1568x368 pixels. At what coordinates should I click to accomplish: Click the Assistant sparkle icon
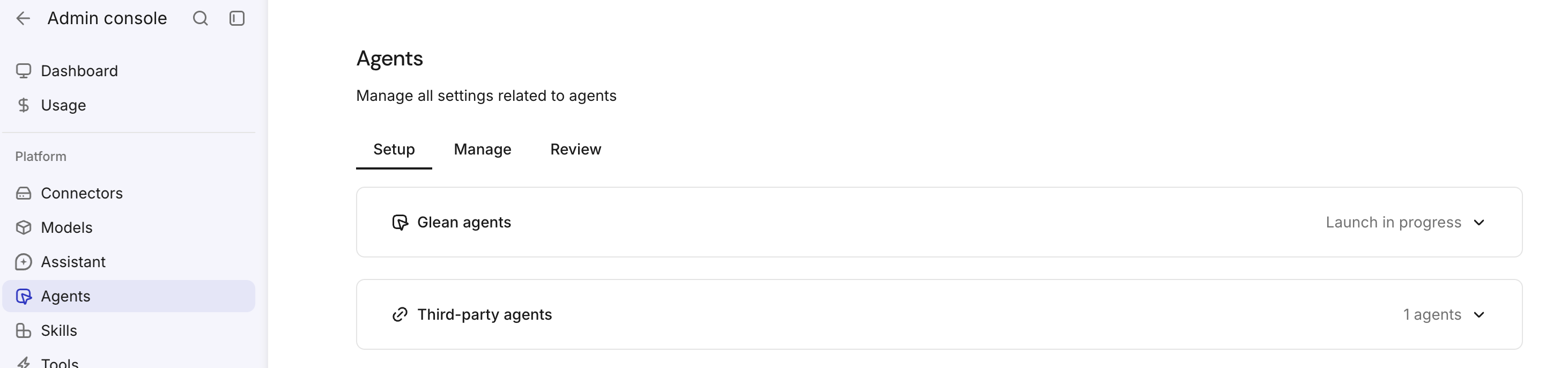point(23,262)
